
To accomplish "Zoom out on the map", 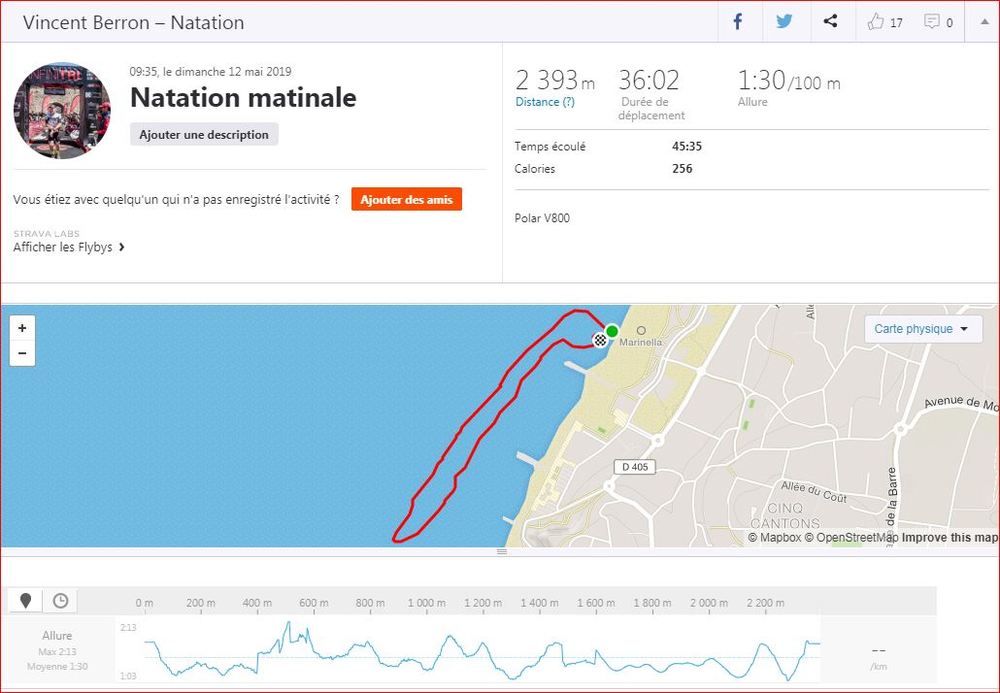I will pyautogui.click(x=22, y=353).
